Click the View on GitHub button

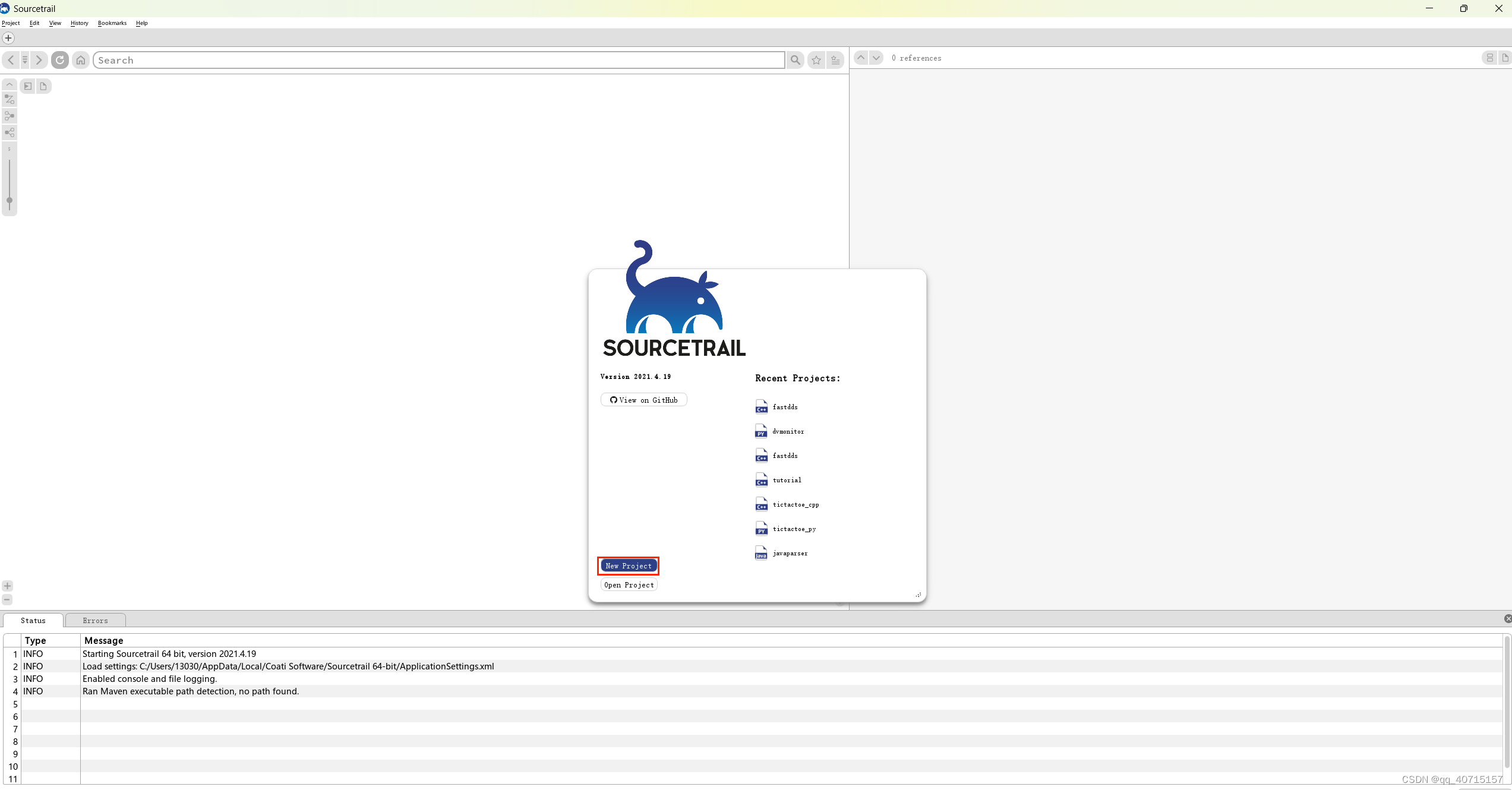point(643,400)
